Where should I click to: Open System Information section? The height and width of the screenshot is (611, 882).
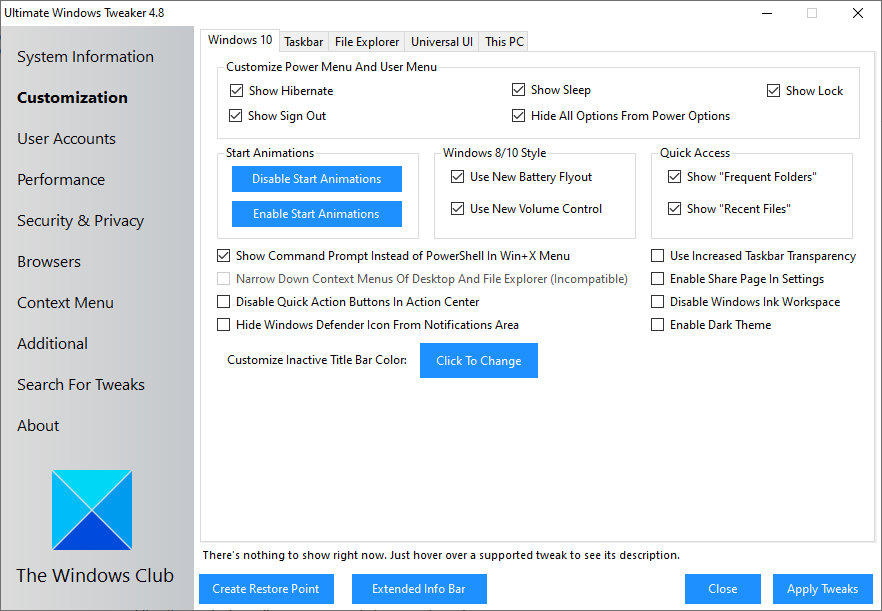coord(84,56)
